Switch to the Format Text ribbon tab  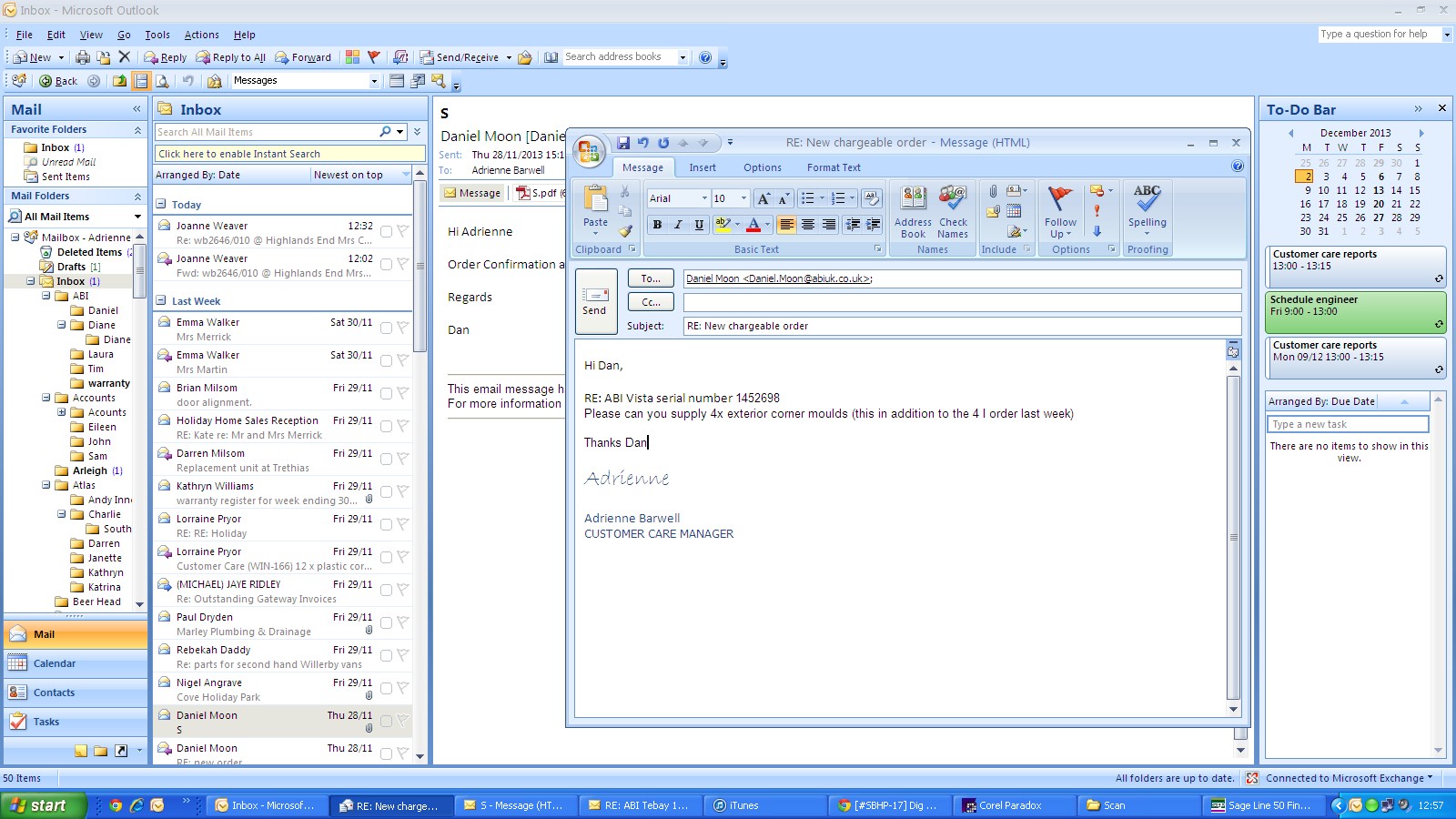[x=833, y=167]
